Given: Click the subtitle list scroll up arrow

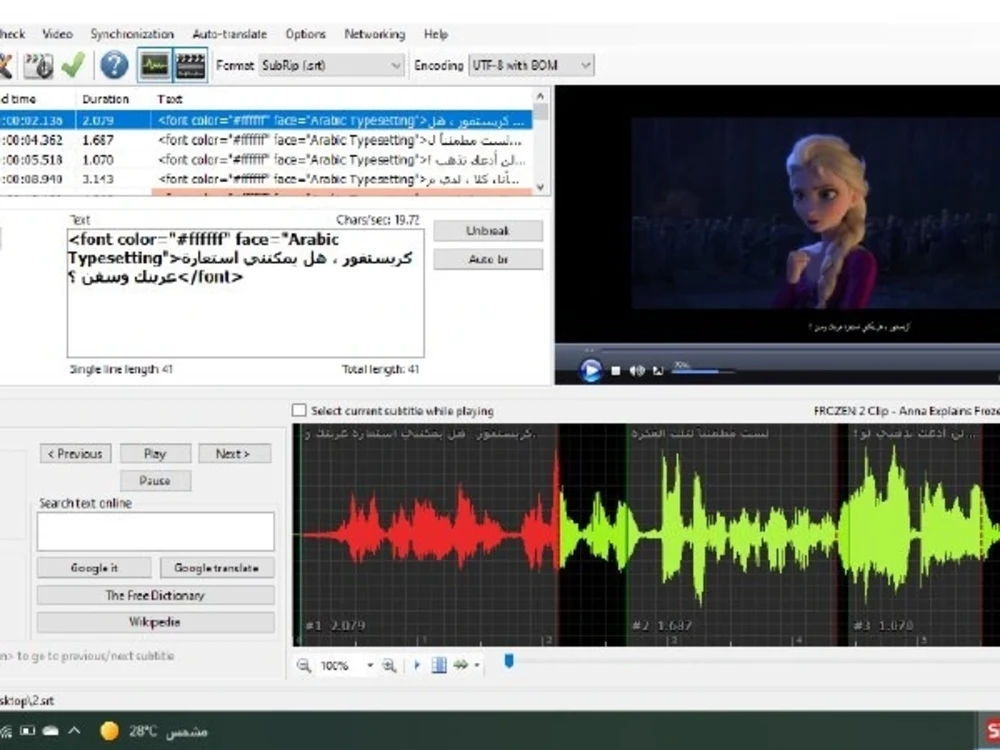Looking at the screenshot, I should (x=541, y=97).
